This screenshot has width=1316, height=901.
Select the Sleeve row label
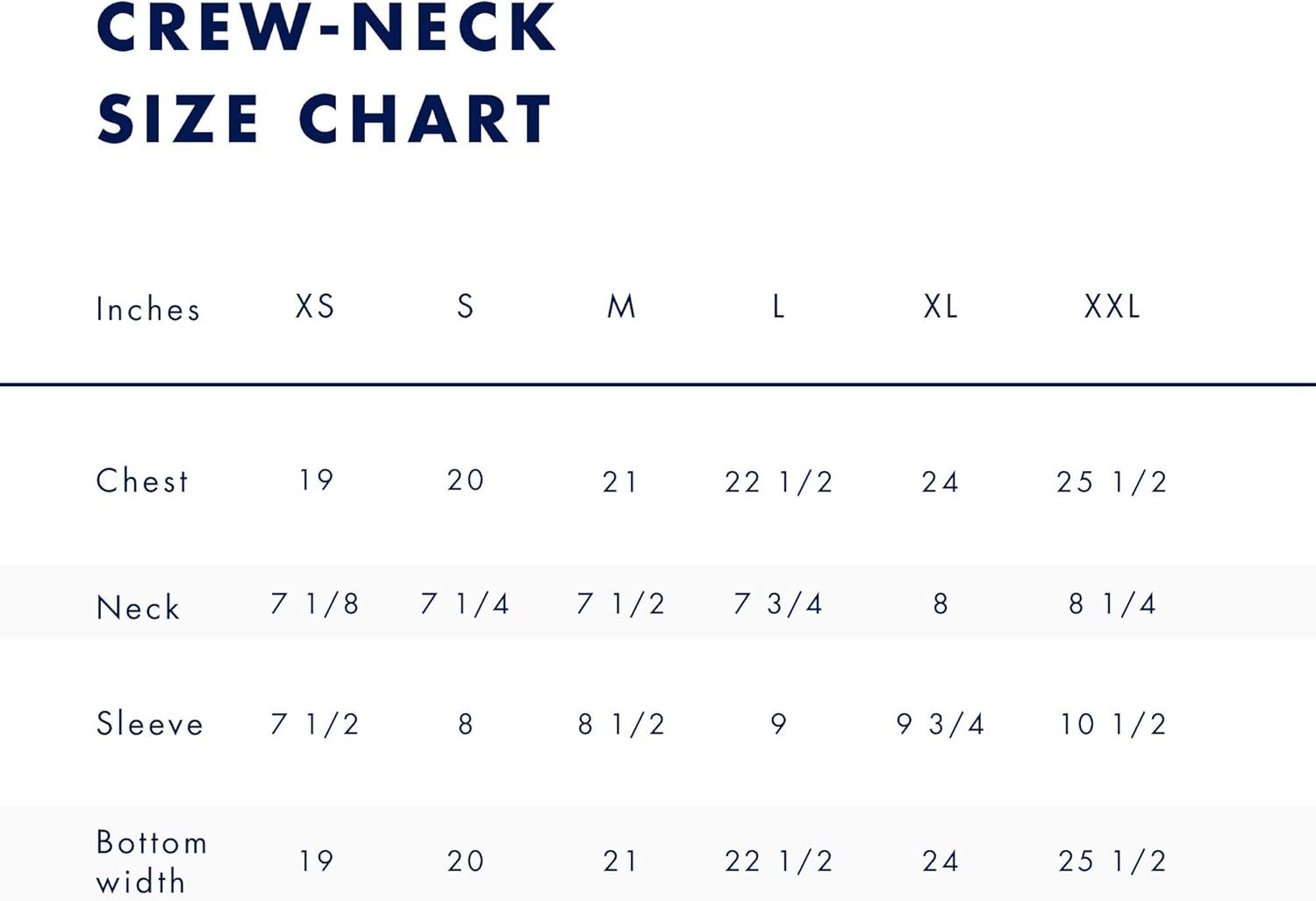149,724
